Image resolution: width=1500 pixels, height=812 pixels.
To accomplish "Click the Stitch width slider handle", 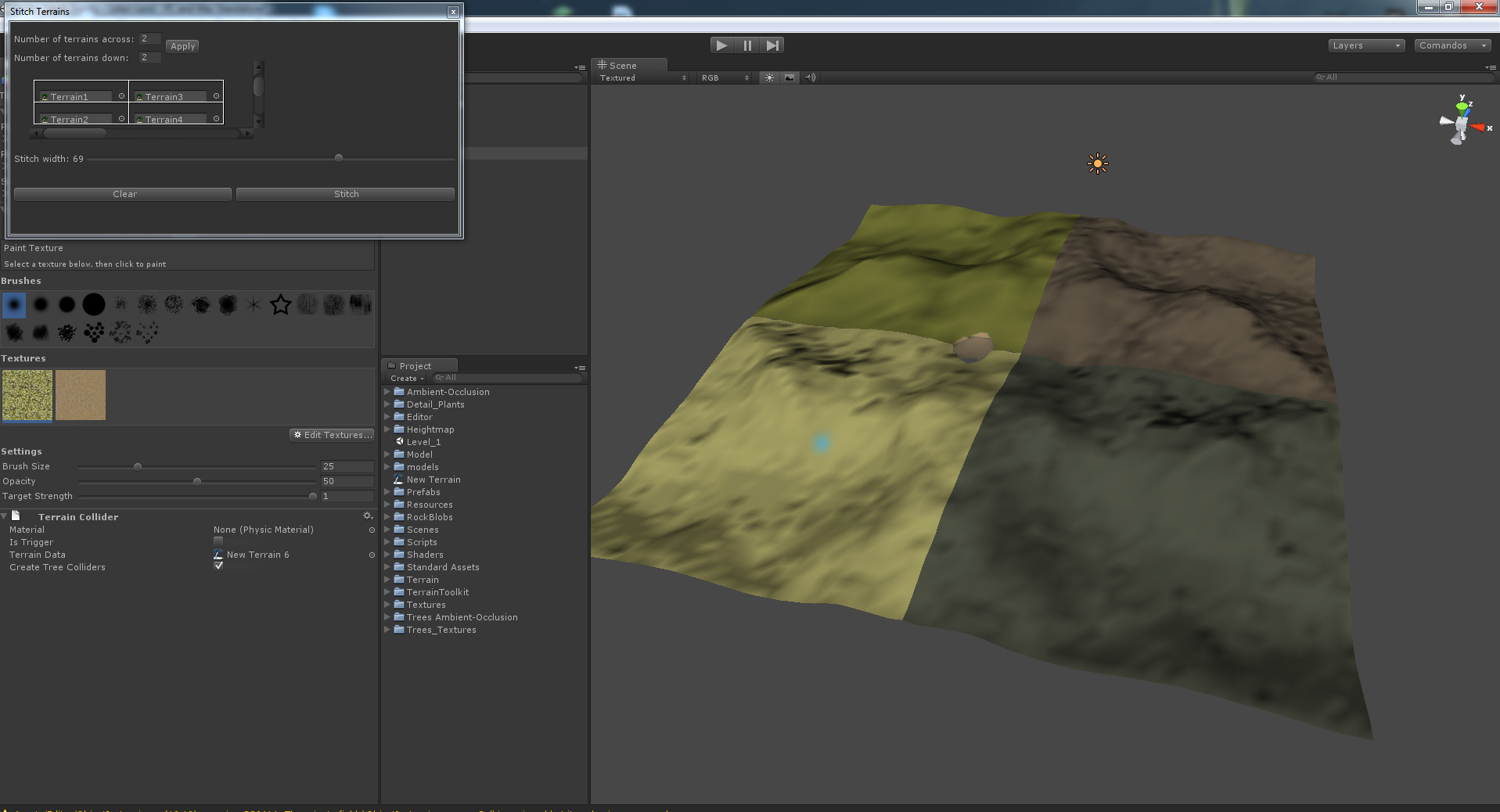I will [x=339, y=158].
